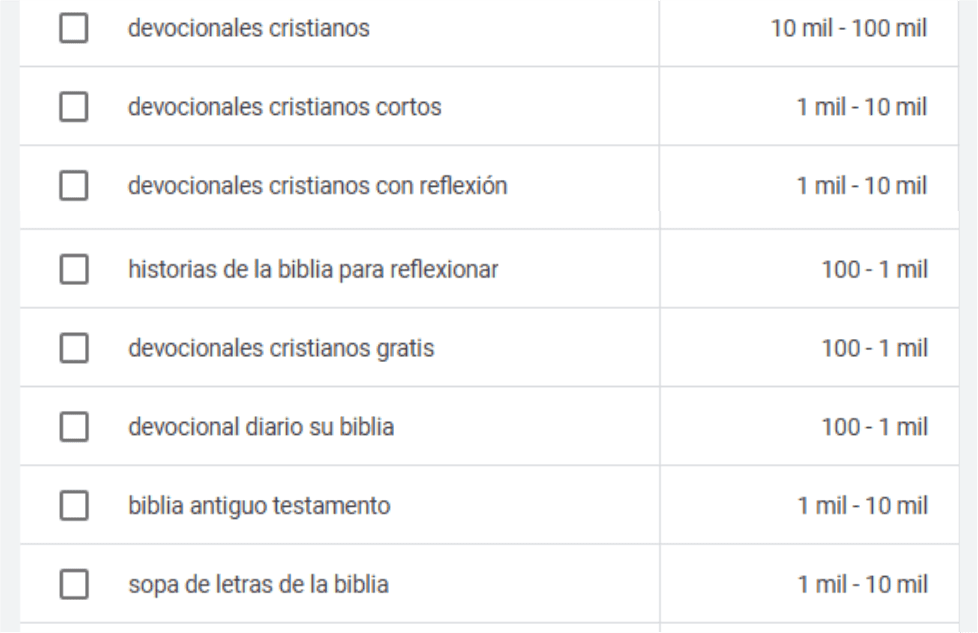Click the 'biblia antiguo testamento' keyword text
This screenshot has width=978, height=633.
[x=259, y=507]
